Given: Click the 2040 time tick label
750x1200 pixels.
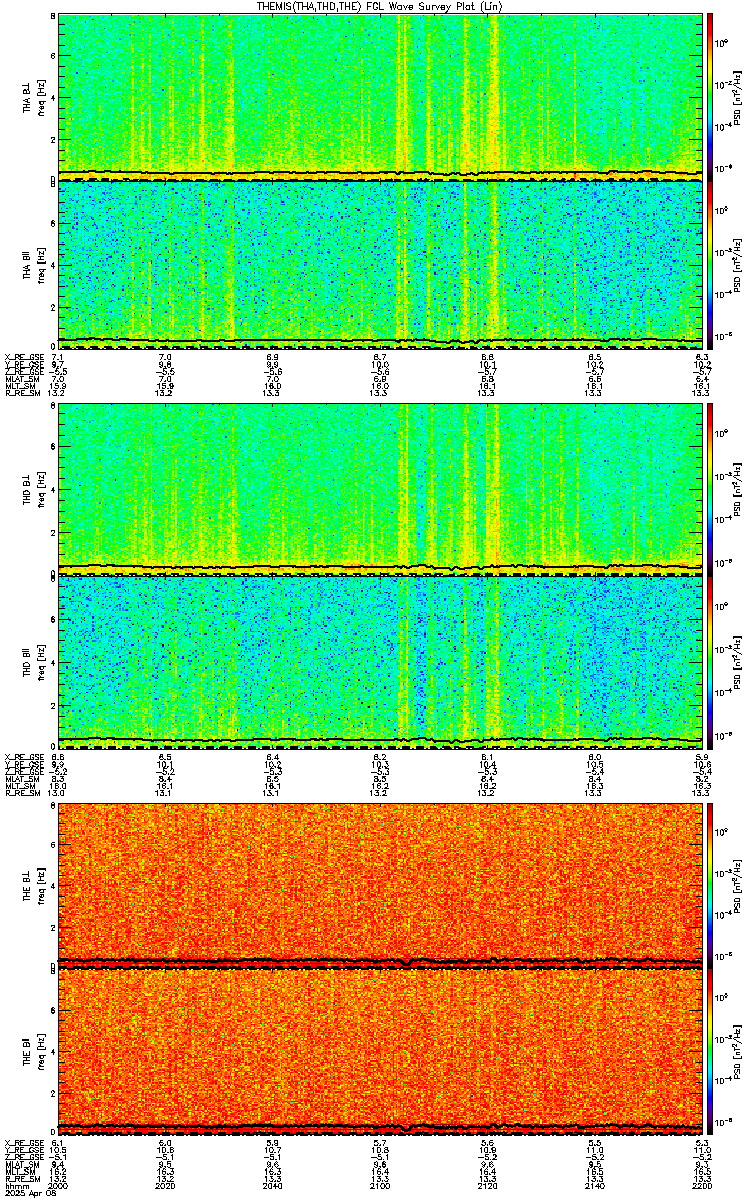Looking at the screenshot, I should point(273,1186).
